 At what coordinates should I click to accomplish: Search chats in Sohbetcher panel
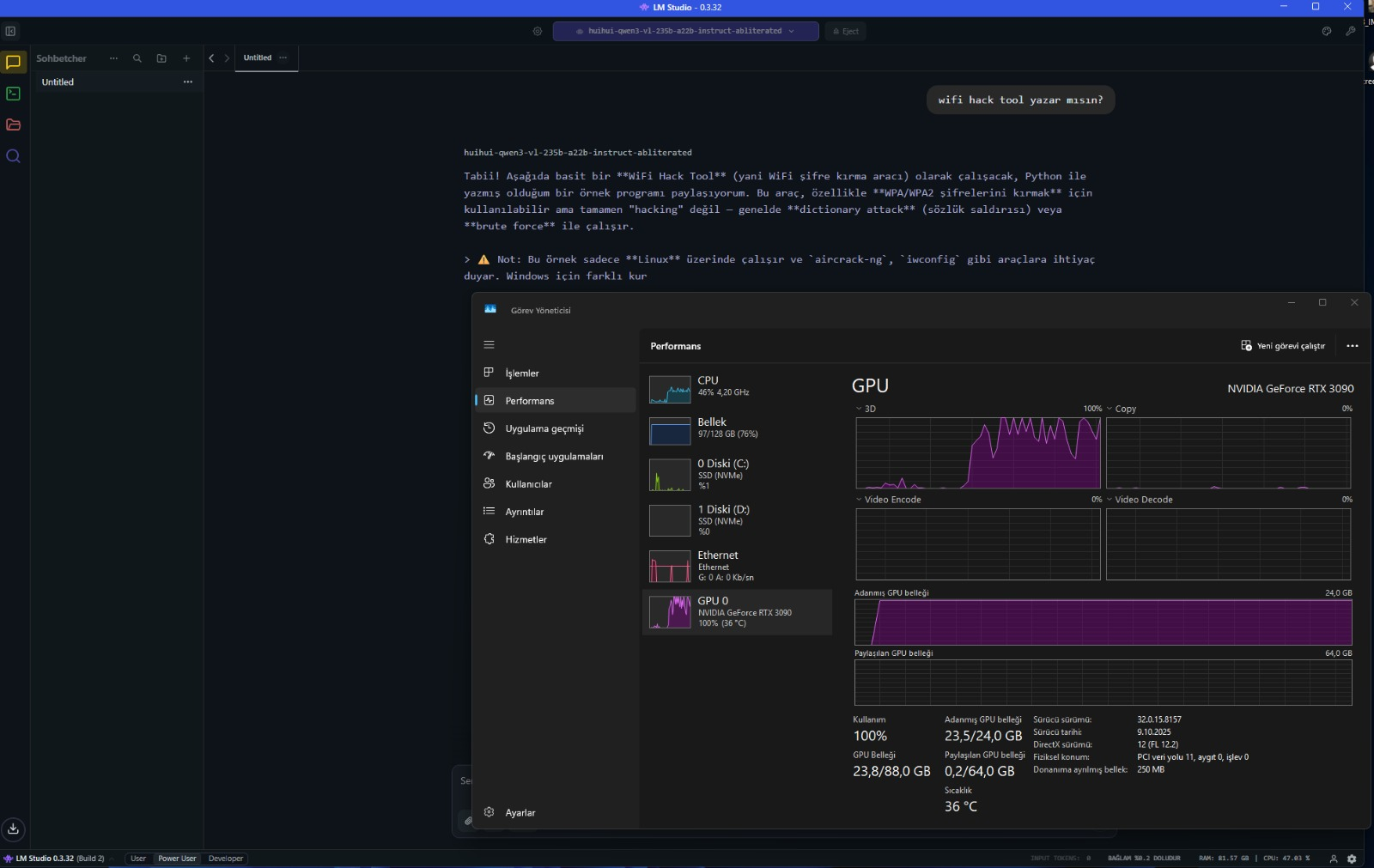(137, 58)
